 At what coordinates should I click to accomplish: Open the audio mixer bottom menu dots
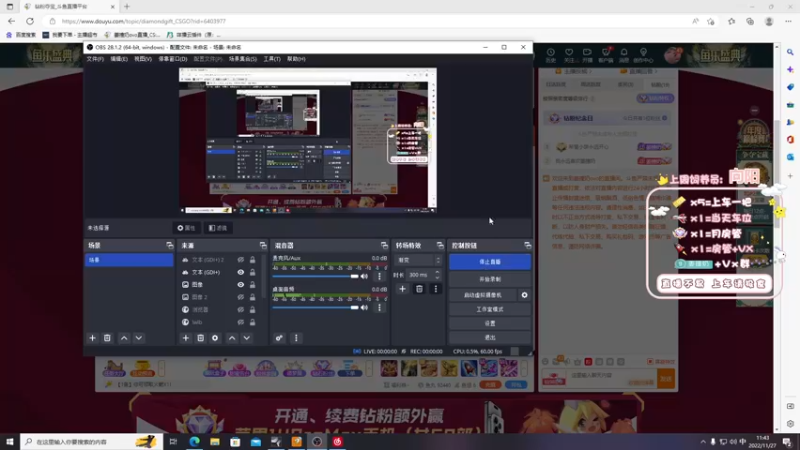(296, 338)
